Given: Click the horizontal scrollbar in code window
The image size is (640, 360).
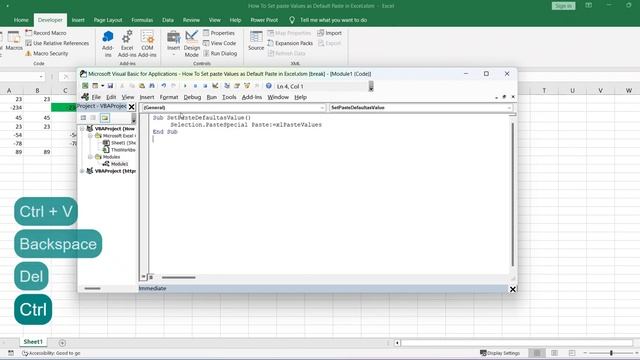Looking at the screenshot, I should 178,278.
